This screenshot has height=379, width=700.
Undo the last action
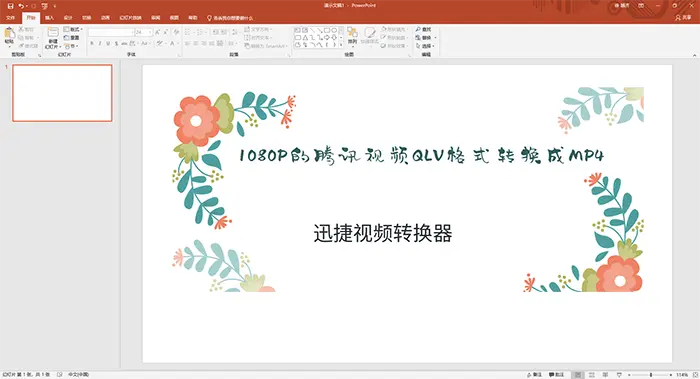point(21,6)
